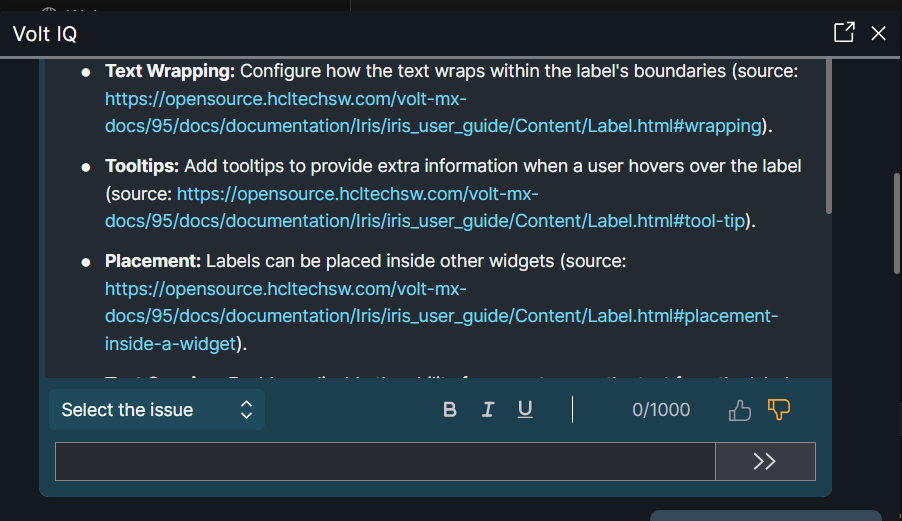Click the Tooltips bullet heading
This screenshot has height=521, width=902.
click(x=142, y=166)
